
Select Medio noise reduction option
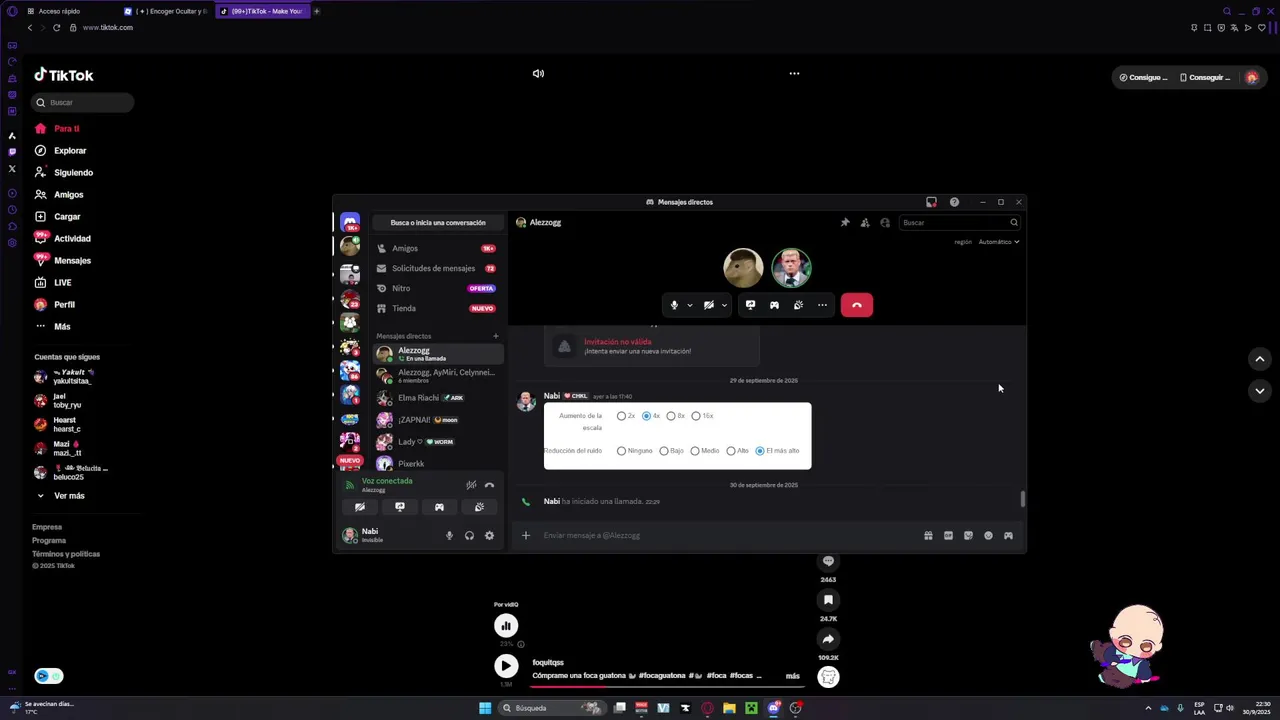tap(695, 451)
